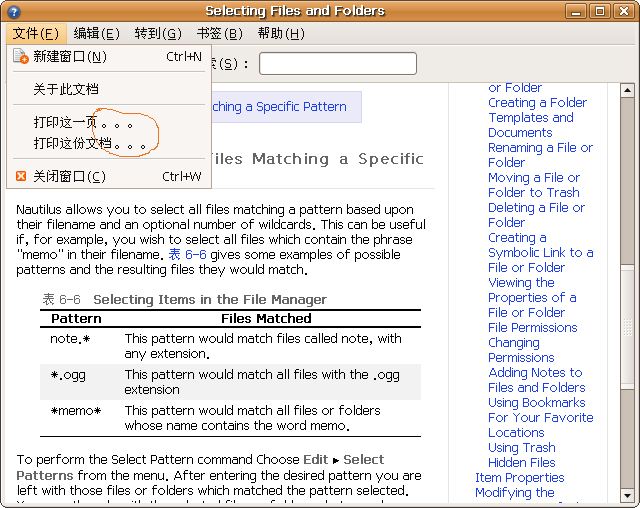Close the help window with X button

point(624,11)
